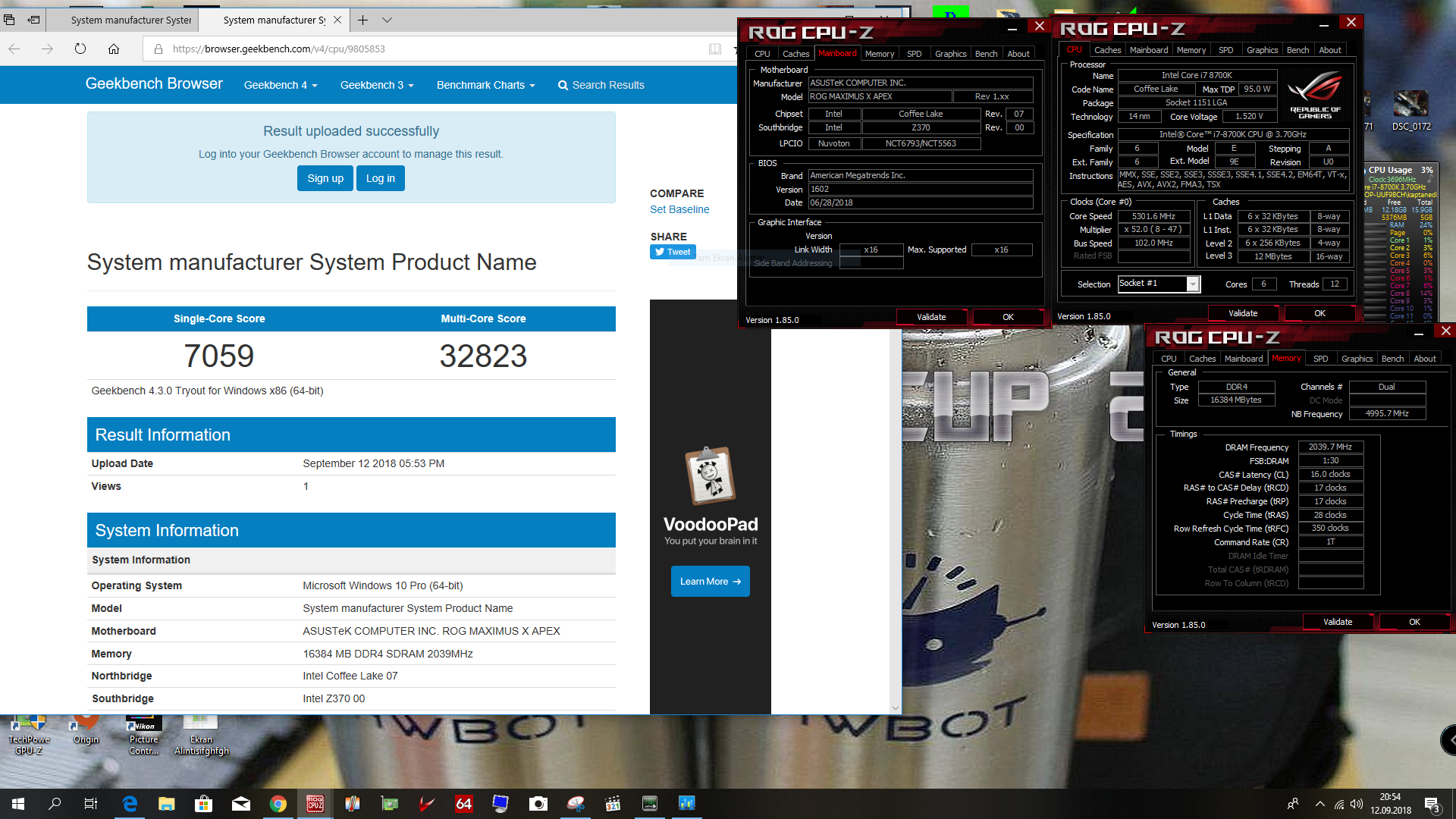Open the Windows Start menu

click(x=18, y=804)
